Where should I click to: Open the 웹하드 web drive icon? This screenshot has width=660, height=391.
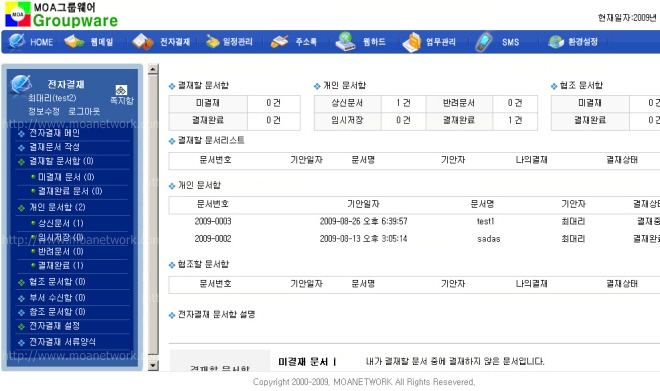[345, 42]
